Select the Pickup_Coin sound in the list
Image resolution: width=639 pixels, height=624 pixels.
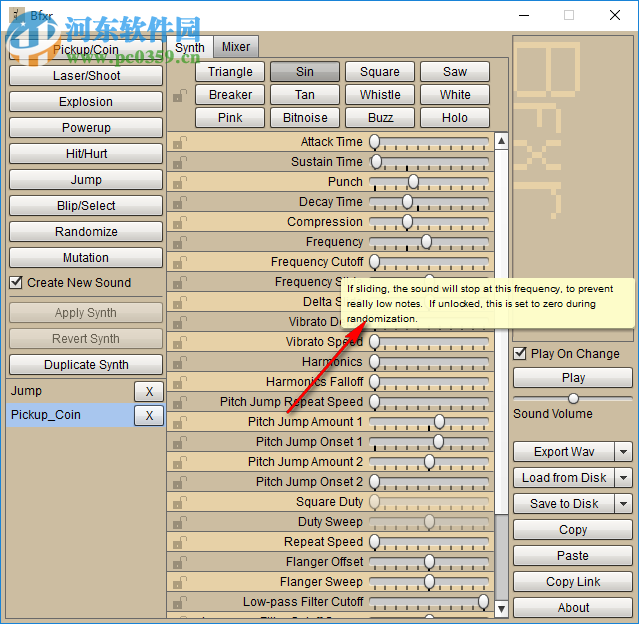(x=70, y=415)
